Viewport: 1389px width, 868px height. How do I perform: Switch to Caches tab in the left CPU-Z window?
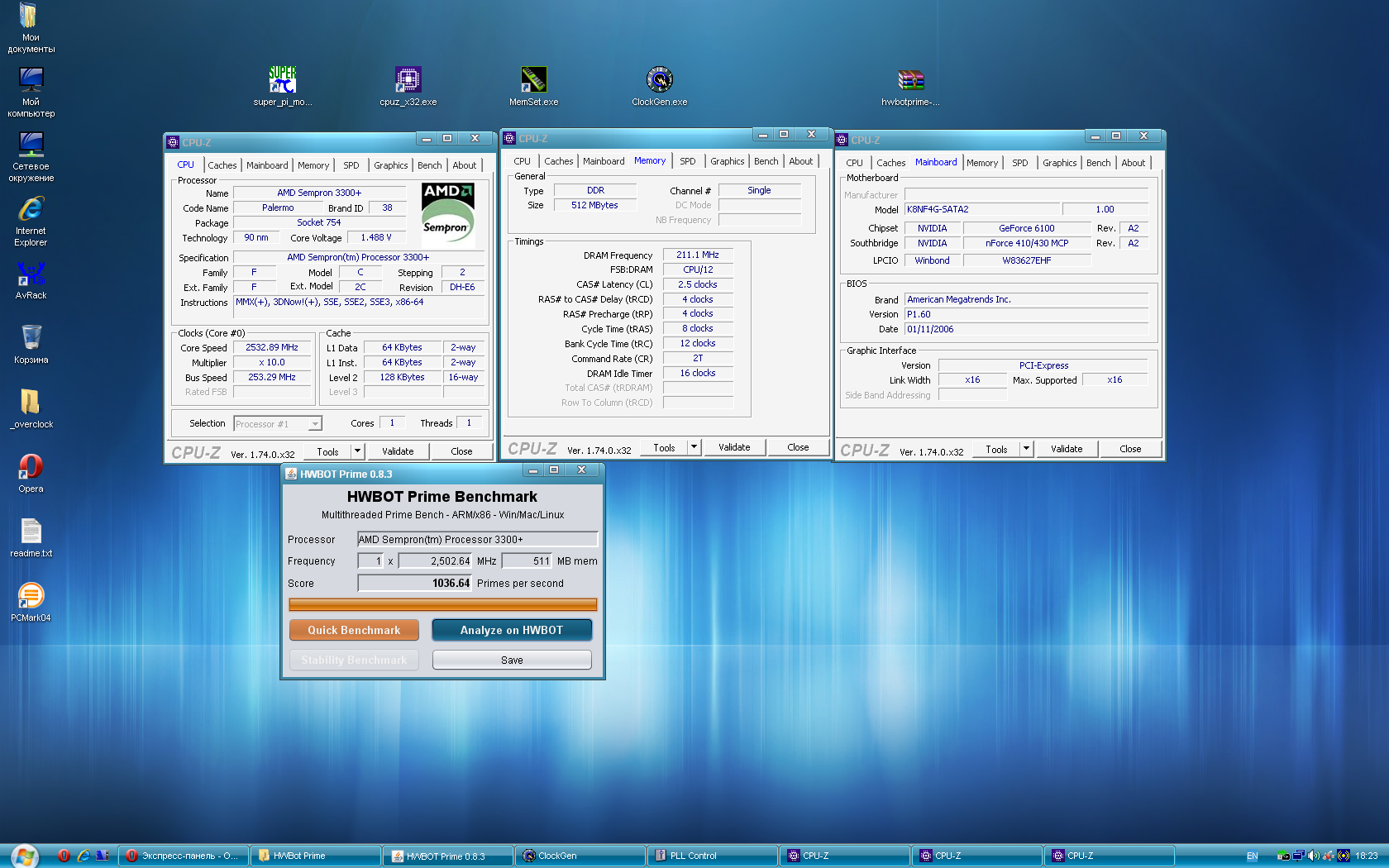[x=222, y=165]
